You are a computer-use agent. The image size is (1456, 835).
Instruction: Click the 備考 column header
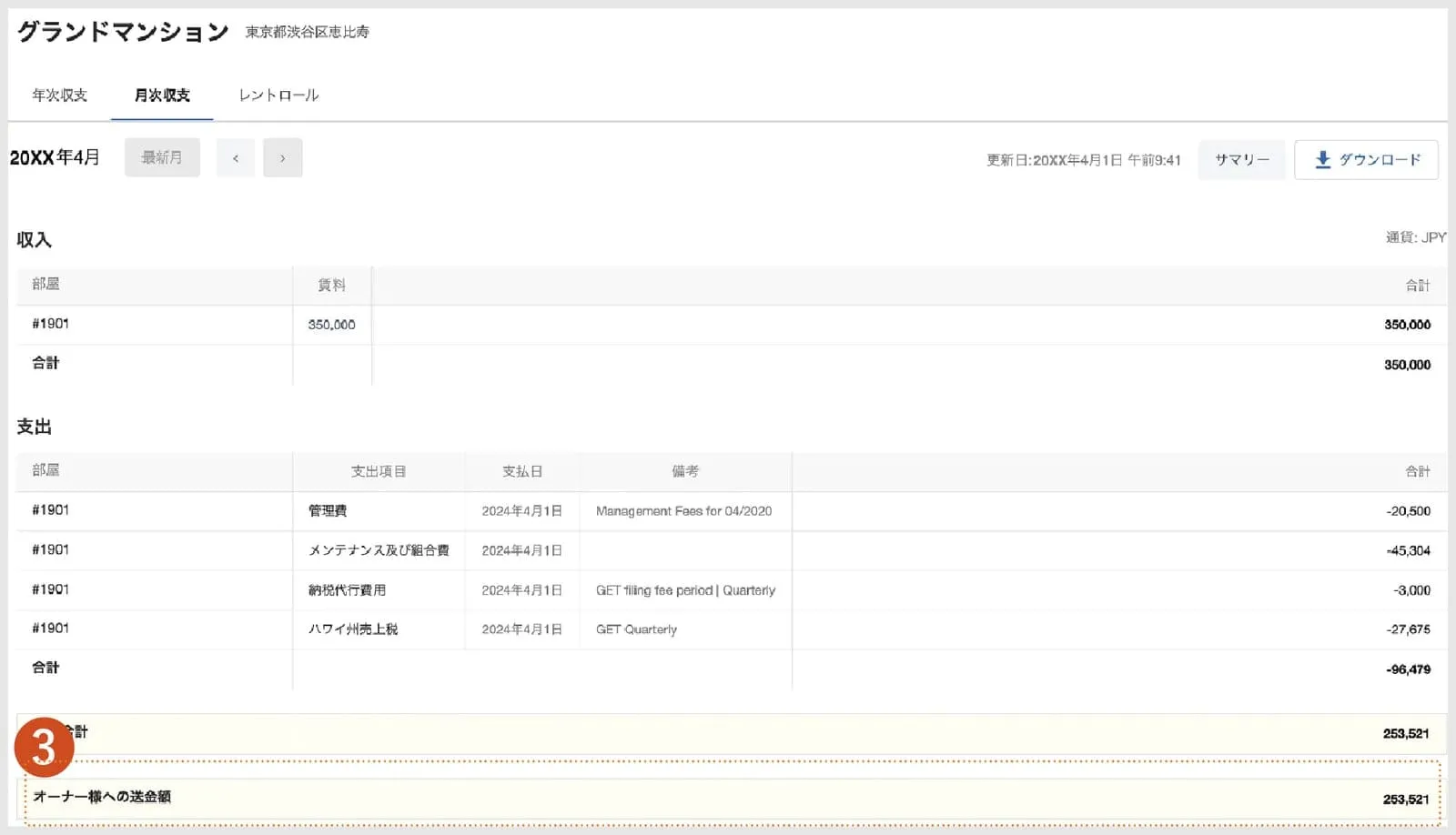pyautogui.click(x=685, y=471)
